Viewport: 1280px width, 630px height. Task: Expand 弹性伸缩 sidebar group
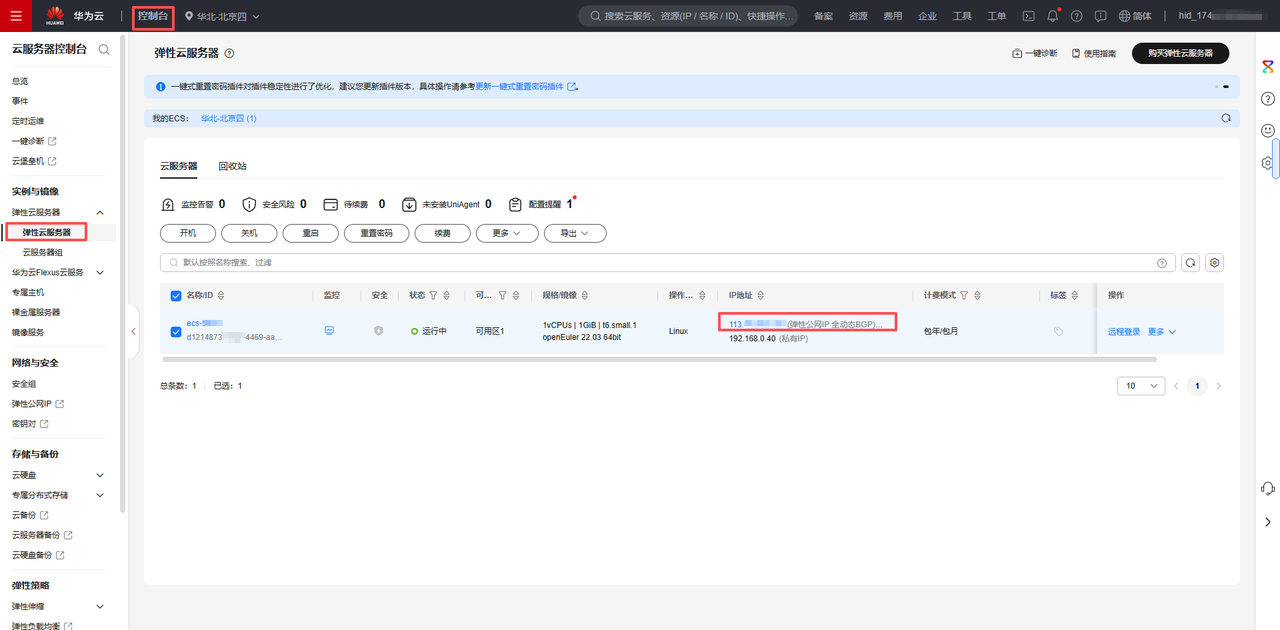click(x=100, y=606)
